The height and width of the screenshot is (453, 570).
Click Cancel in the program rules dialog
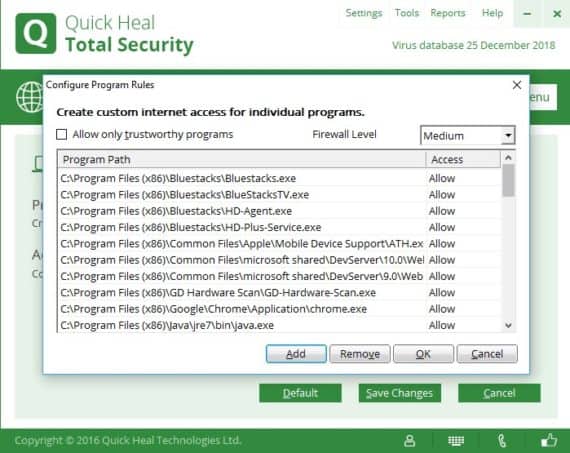pyautogui.click(x=487, y=354)
